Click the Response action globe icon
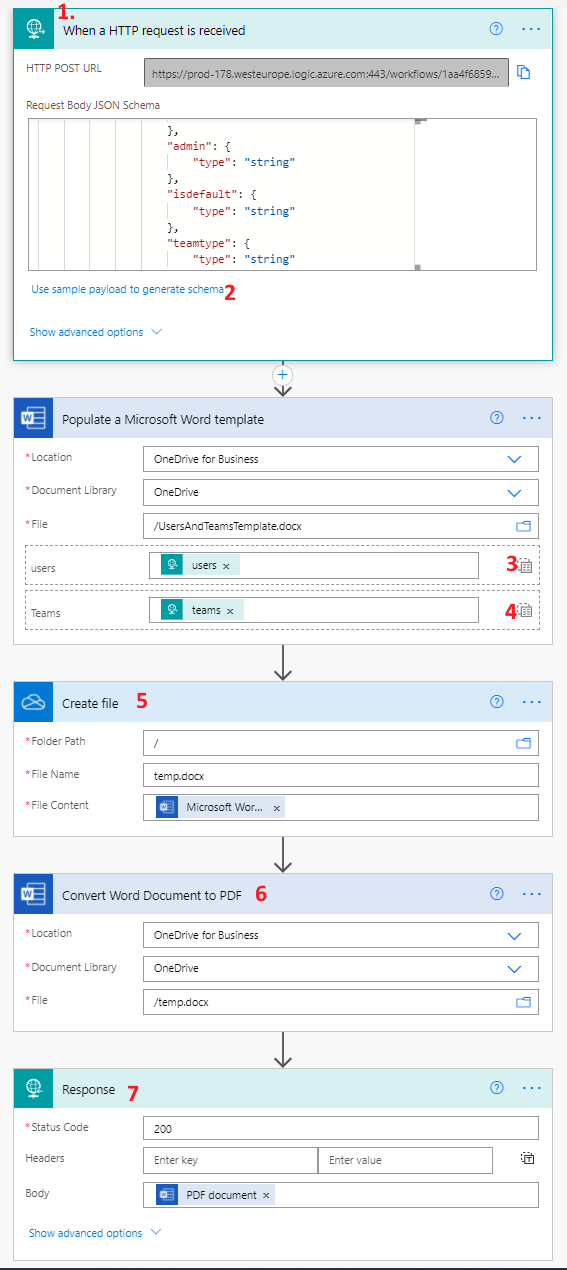The image size is (567, 1270). tap(32, 1088)
